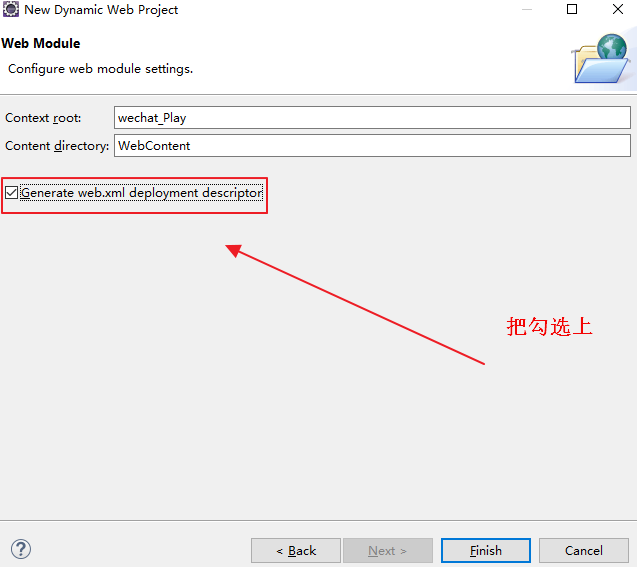Select the 'Web Module' heading text

pos(41,43)
